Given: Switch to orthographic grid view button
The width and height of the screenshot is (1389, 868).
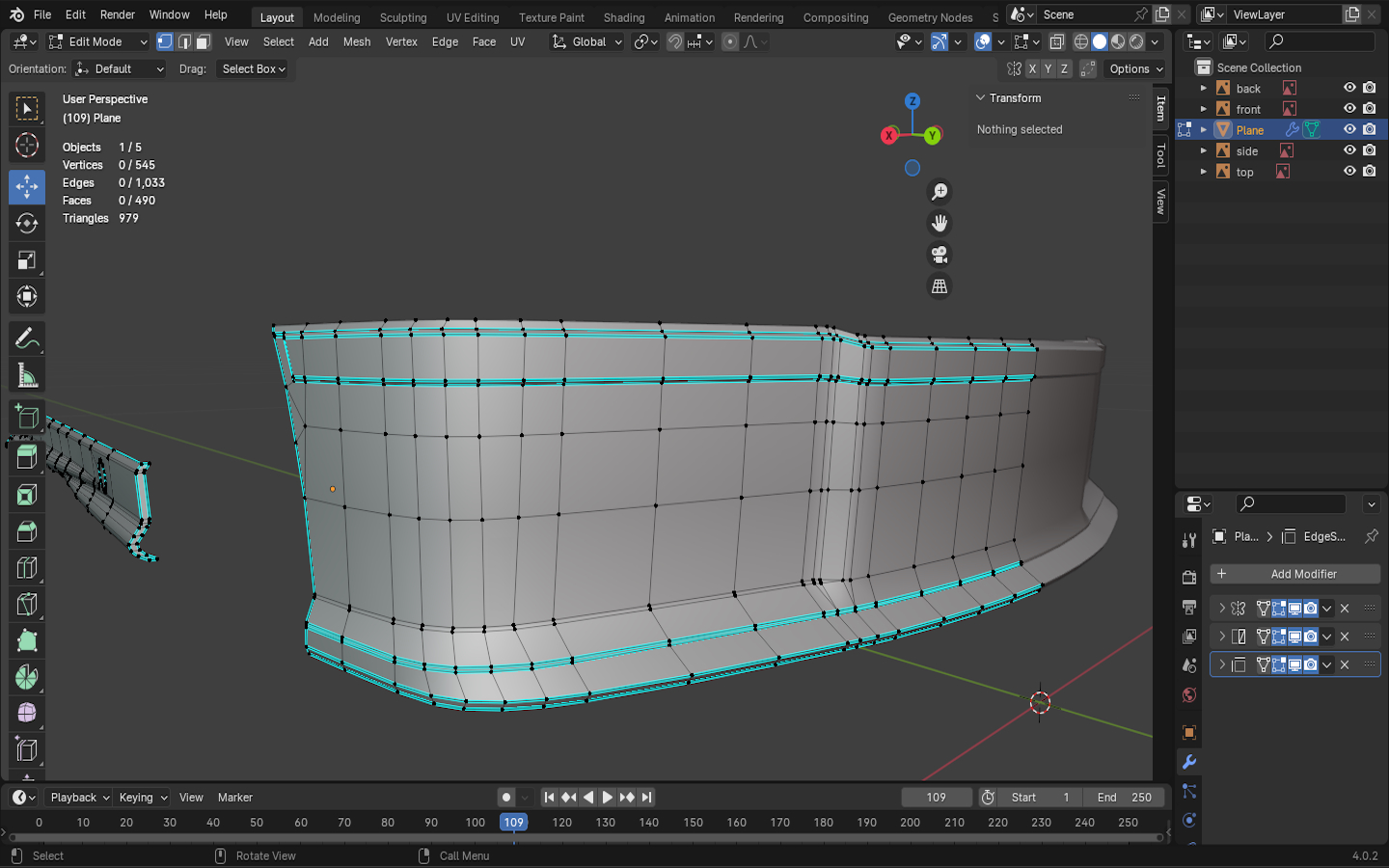Looking at the screenshot, I should point(939,286).
